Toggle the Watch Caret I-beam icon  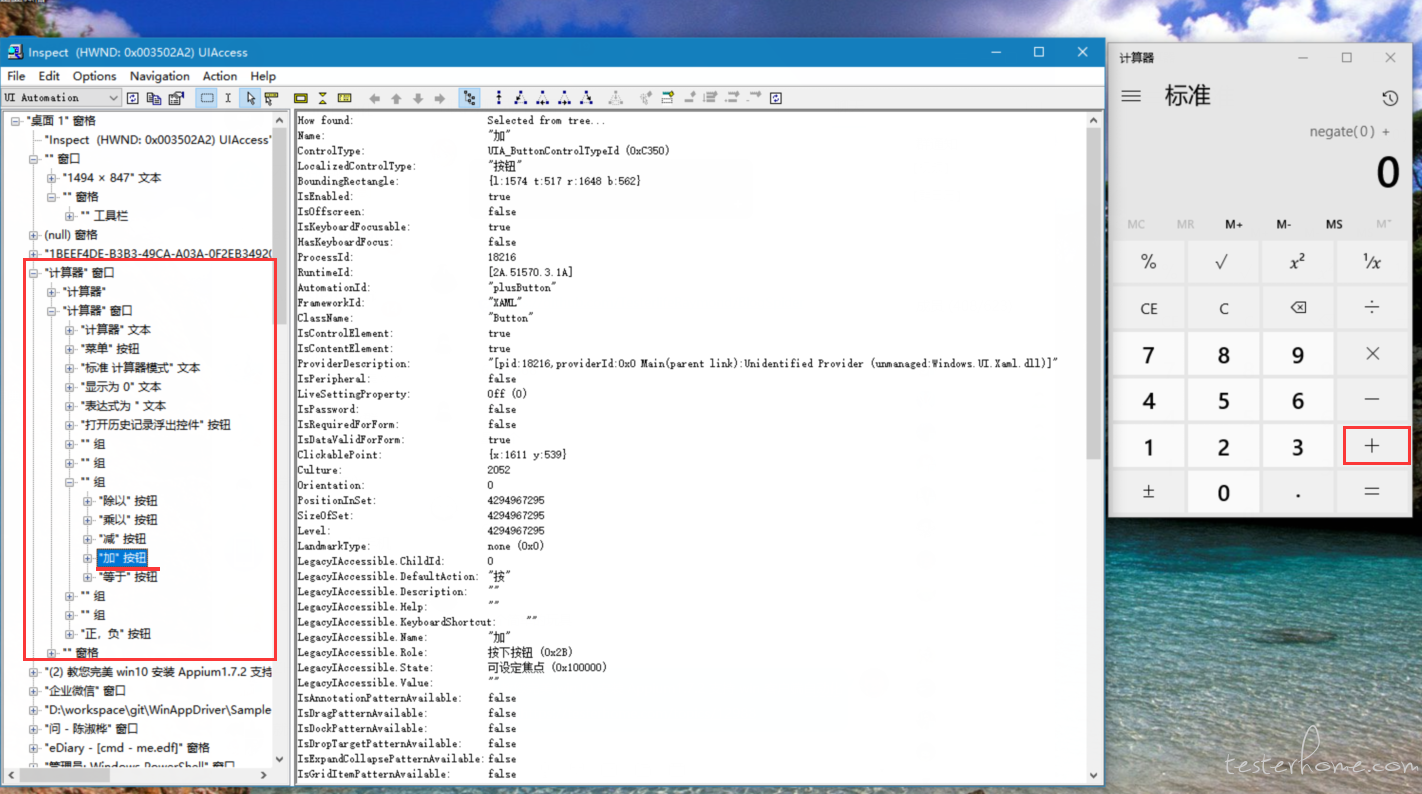tap(228, 98)
